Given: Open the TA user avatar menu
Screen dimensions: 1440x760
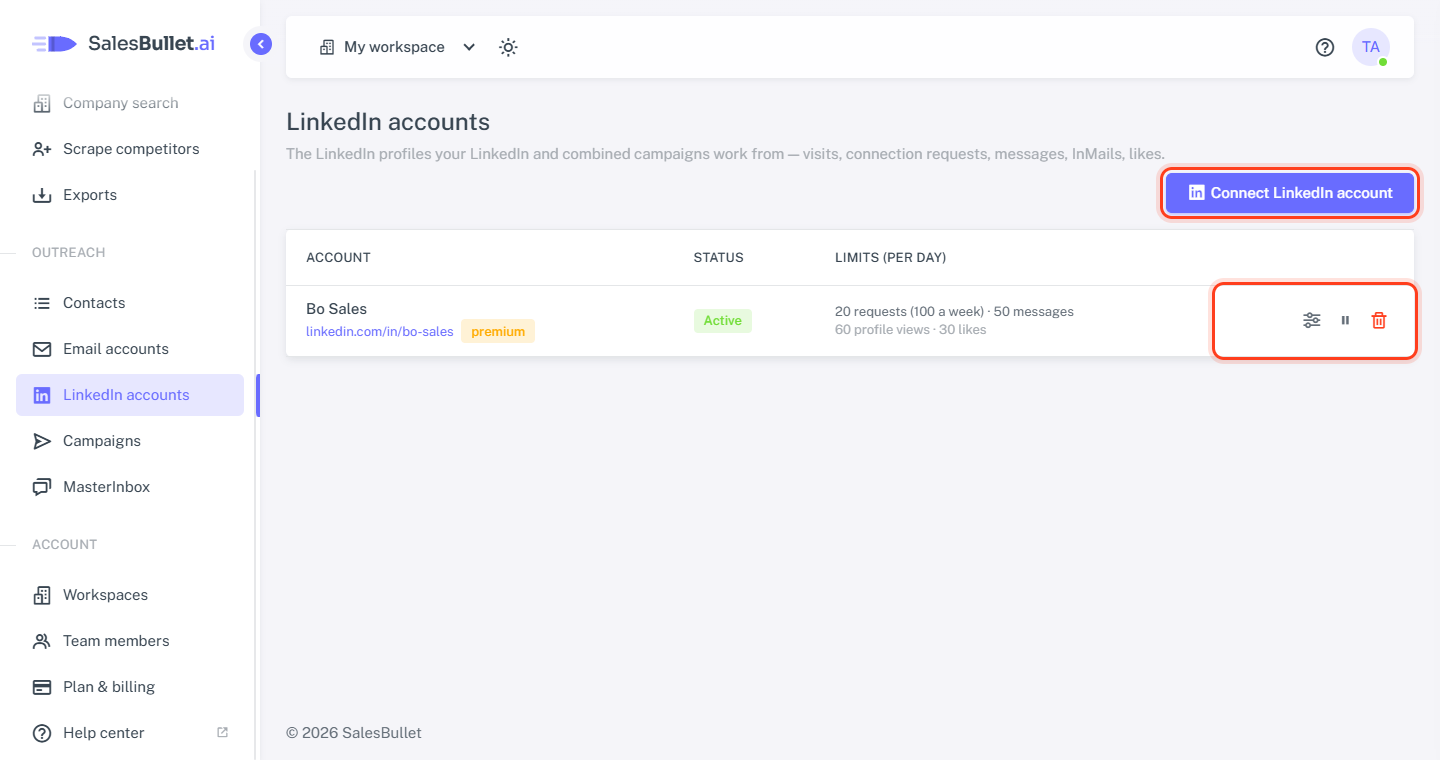Looking at the screenshot, I should (1371, 47).
